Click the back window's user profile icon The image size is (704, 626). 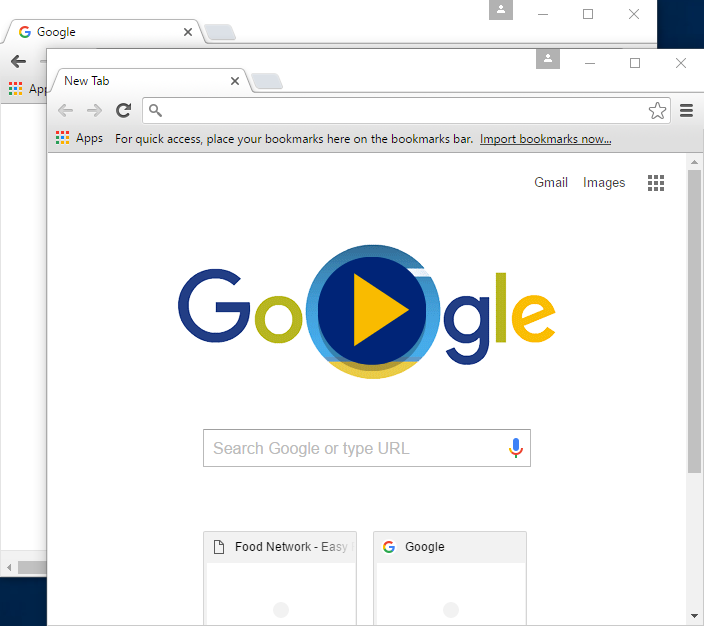coord(500,10)
